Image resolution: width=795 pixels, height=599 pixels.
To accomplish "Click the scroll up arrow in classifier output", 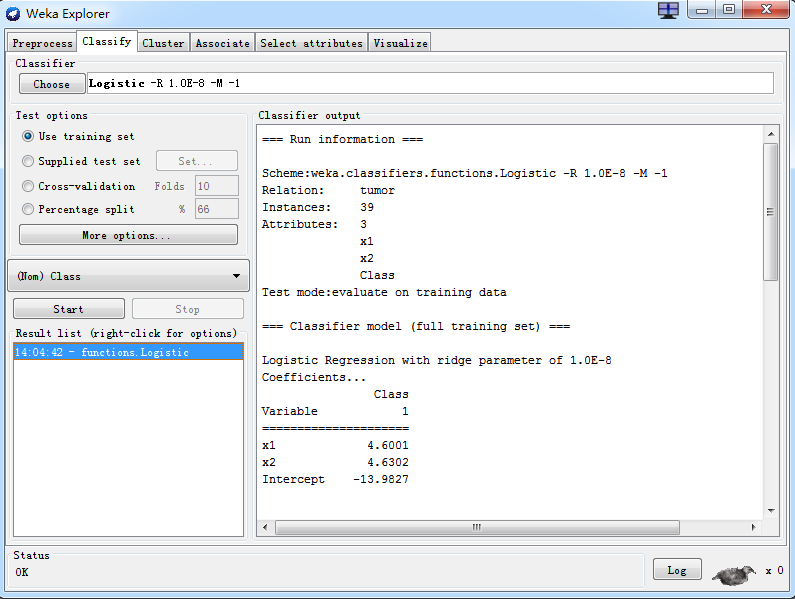I will pyautogui.click(x=771, y=134).
